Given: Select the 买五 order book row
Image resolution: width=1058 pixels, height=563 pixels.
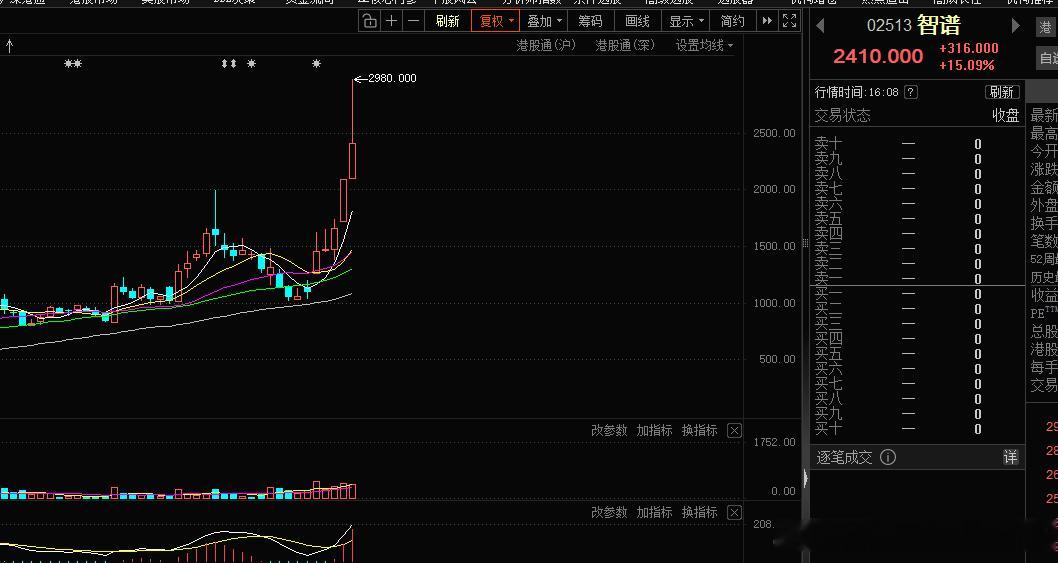Looking at the screenshot, I should coord(917,354).
